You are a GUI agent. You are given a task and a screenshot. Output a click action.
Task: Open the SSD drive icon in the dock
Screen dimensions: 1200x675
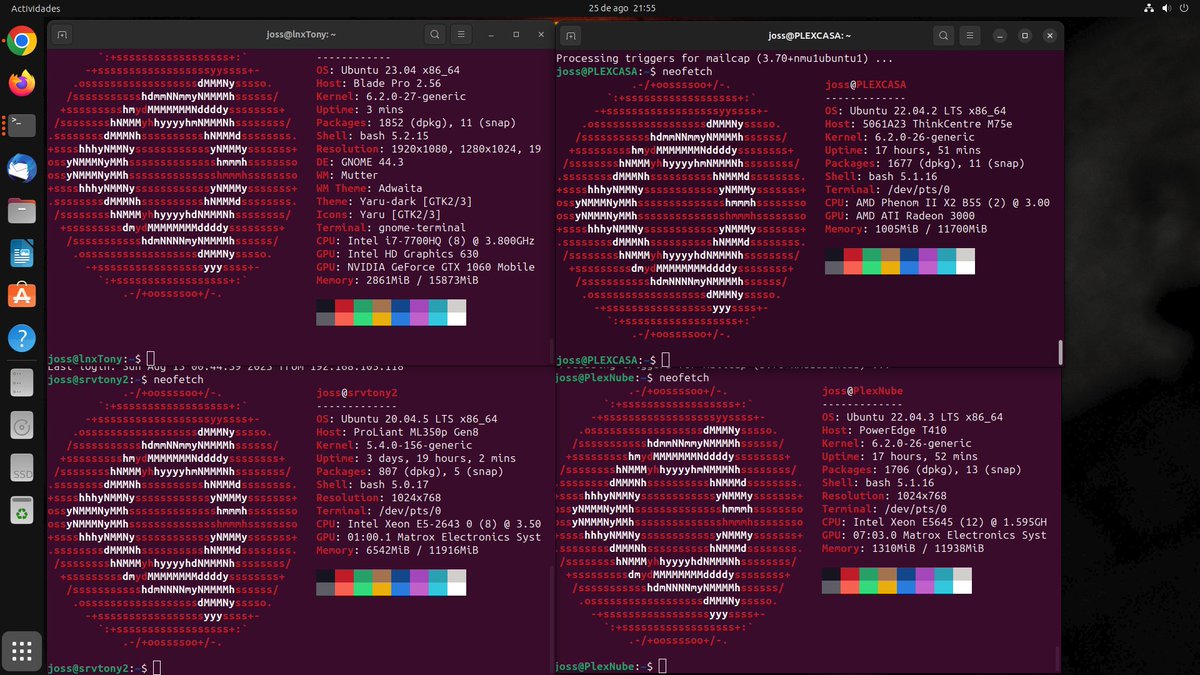pyautogui.click(x=22, y=468)
